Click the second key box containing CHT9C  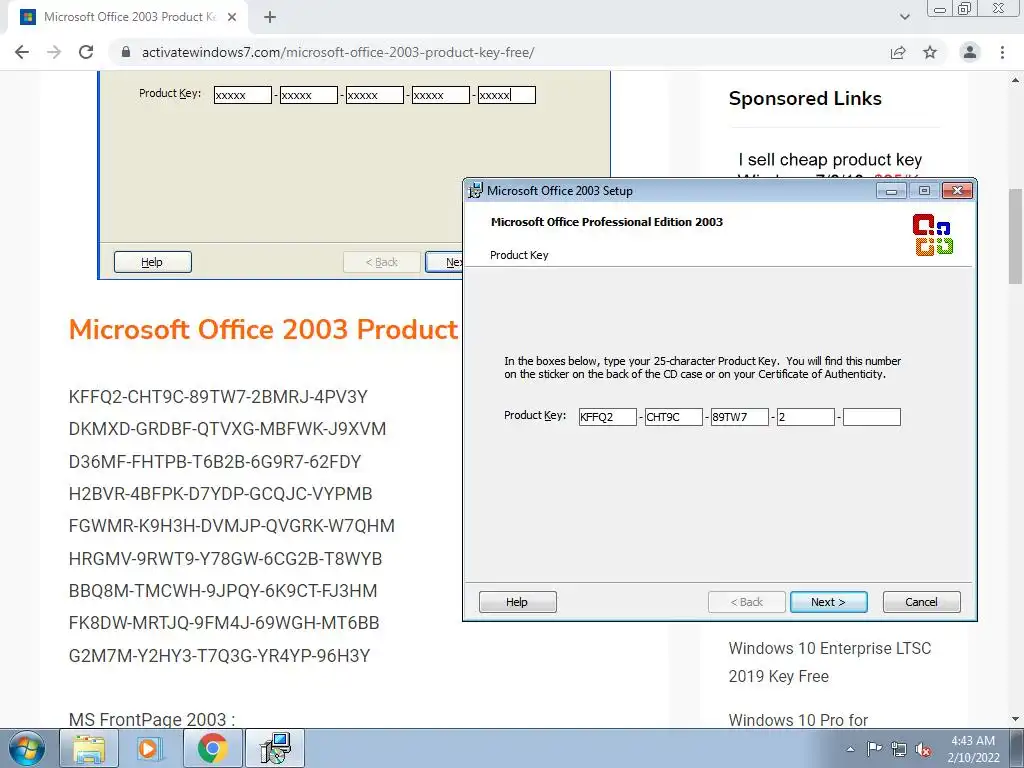click(x=673, y=417)
